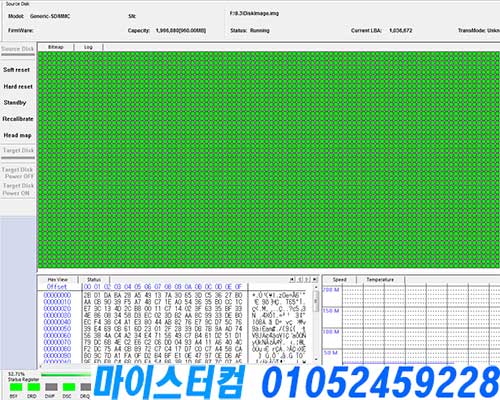Switch to the Speed graph tab
The image size is (500, 400).
click(x=339, y=279)
